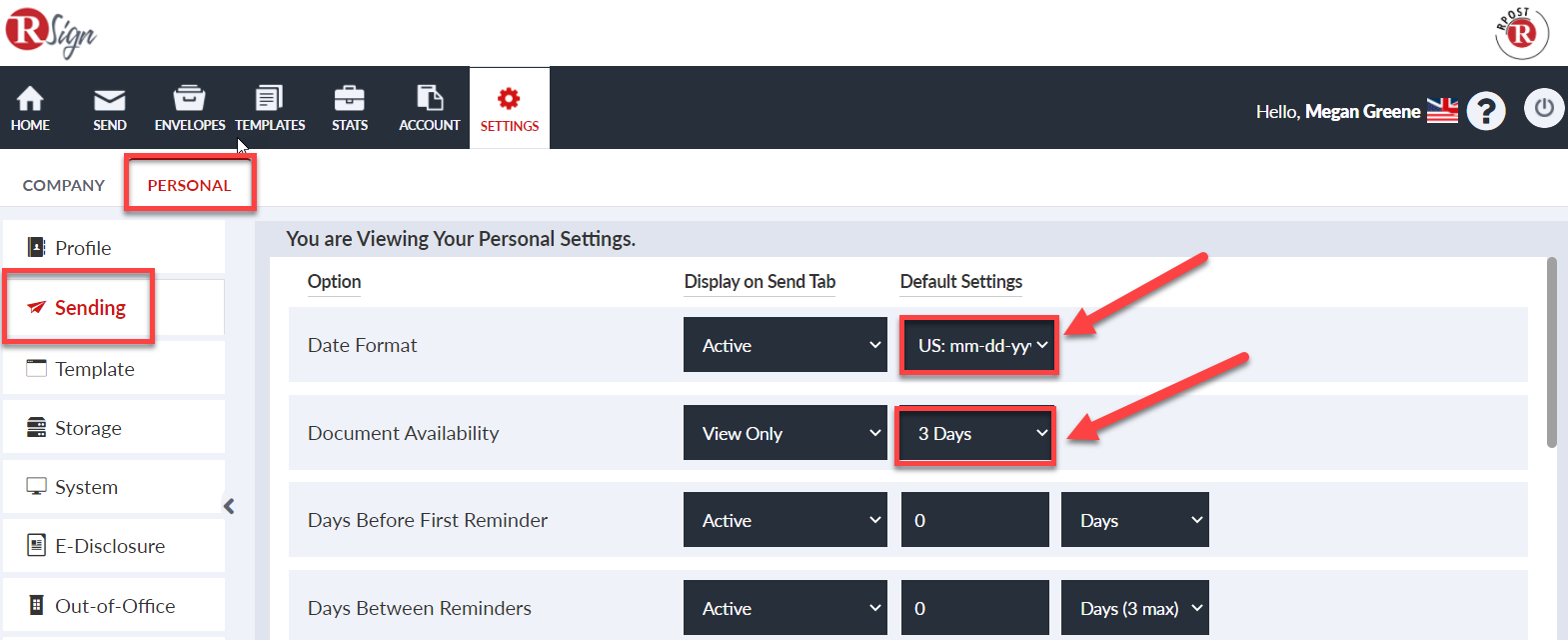Click the Document Availability option label

point(403,433)
